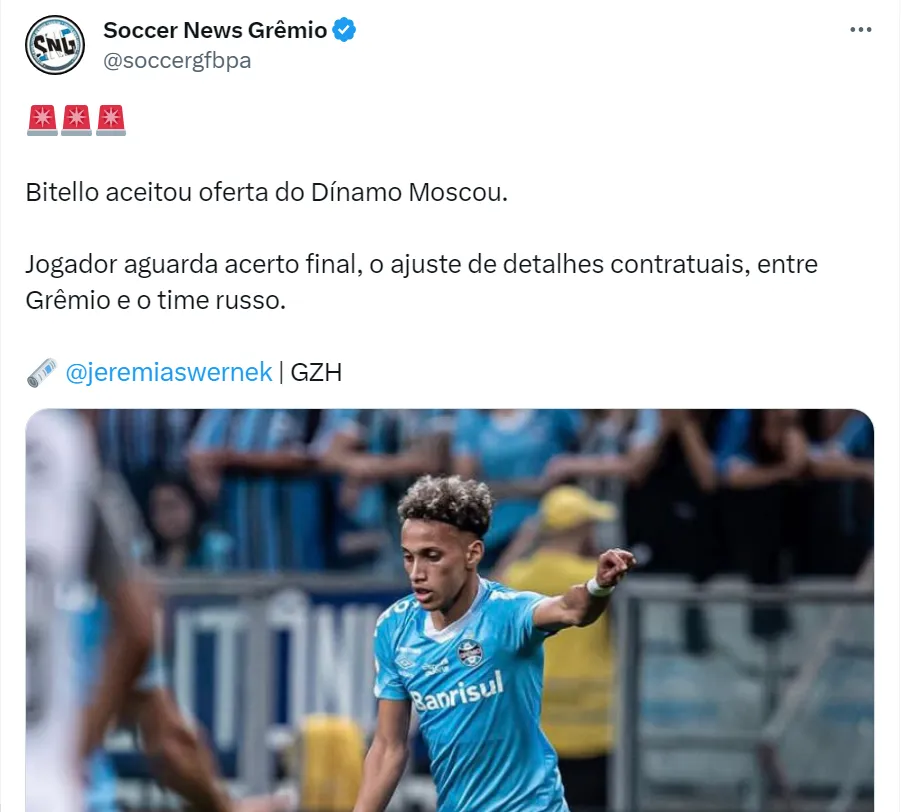Screen dimensions: 915x812
Task: Click the first red siren emoji
Action: 42,120
